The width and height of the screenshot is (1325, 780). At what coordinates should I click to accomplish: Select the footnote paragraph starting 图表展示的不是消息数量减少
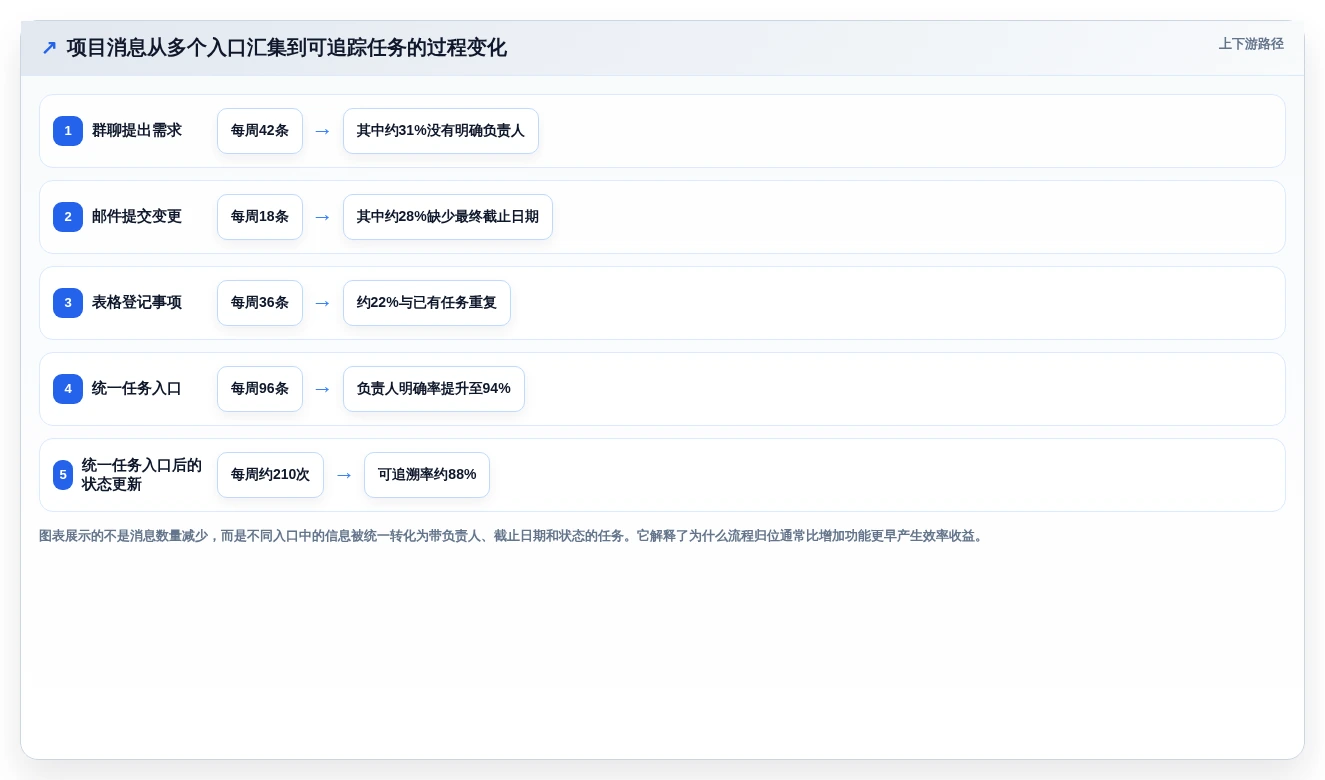tap(513, 536)
